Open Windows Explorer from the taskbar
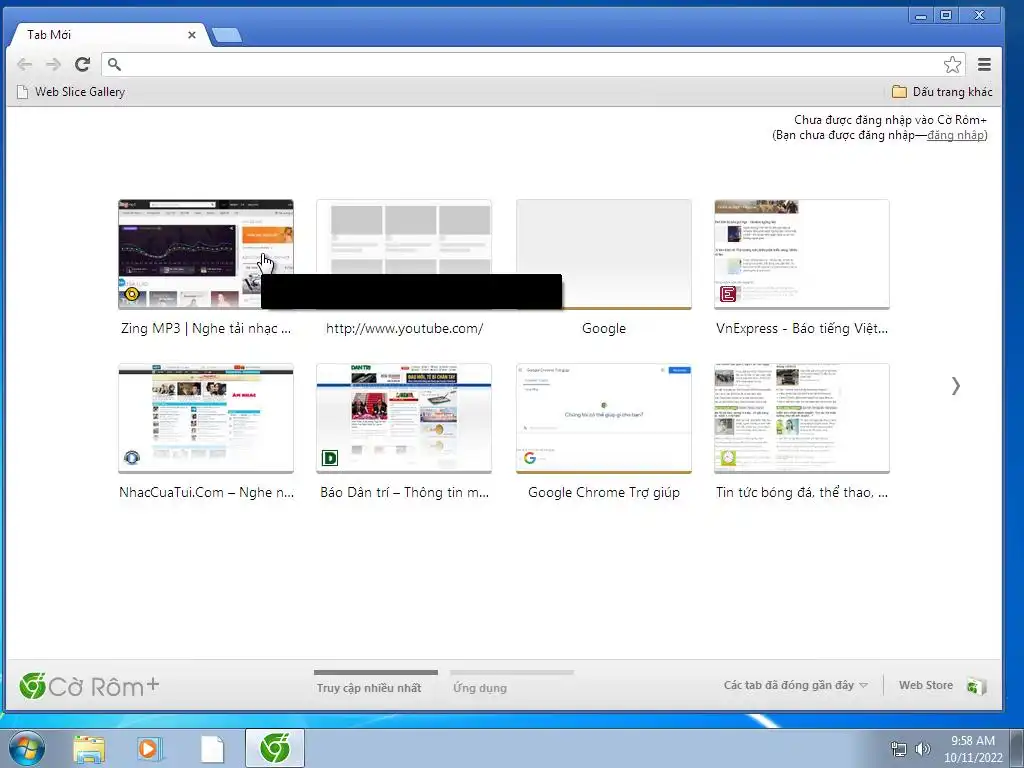Image resolution: width=1024 pixels, height=768 pixels. click(x=89, y=749)
